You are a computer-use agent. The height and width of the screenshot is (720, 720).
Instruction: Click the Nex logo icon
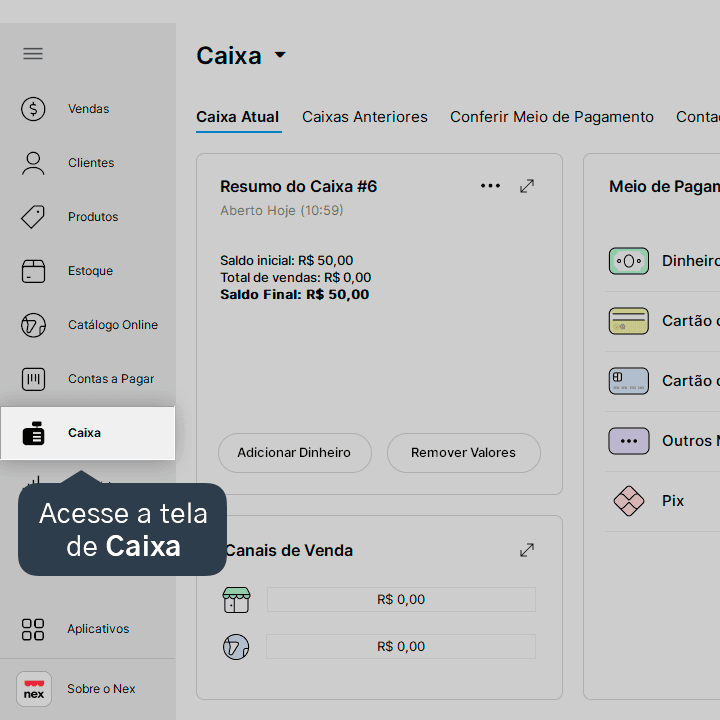tap(34, 689)
